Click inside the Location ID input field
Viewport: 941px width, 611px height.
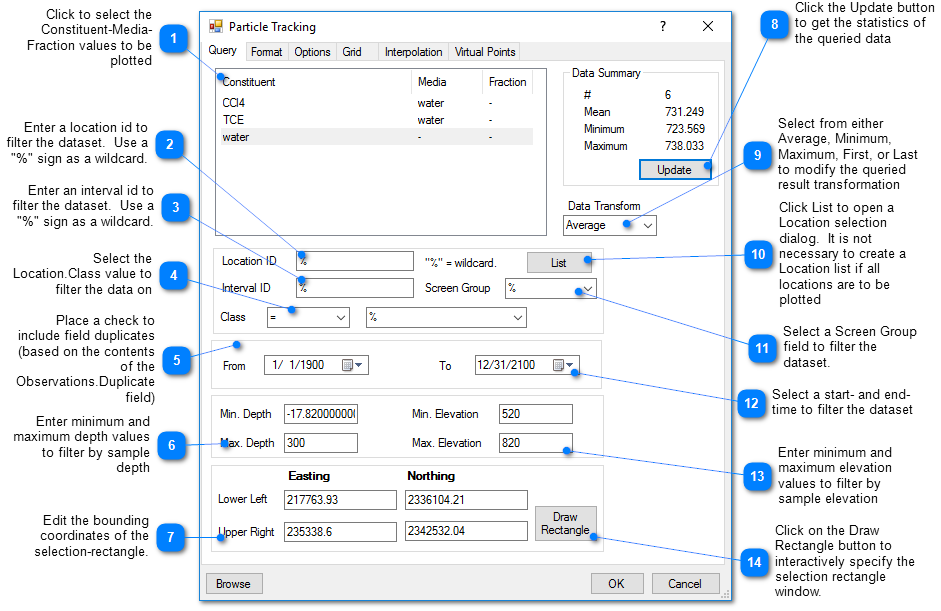click(355, 261)
